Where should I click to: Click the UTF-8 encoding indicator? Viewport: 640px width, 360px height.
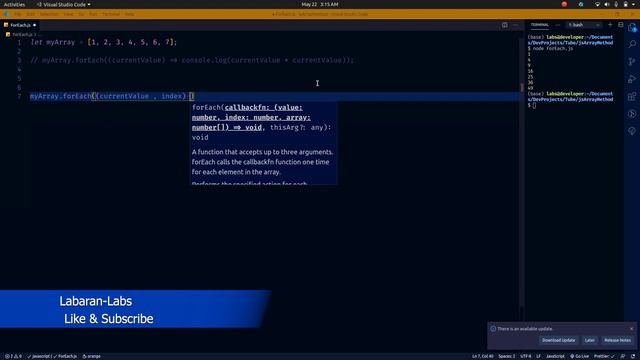point(526,356)
